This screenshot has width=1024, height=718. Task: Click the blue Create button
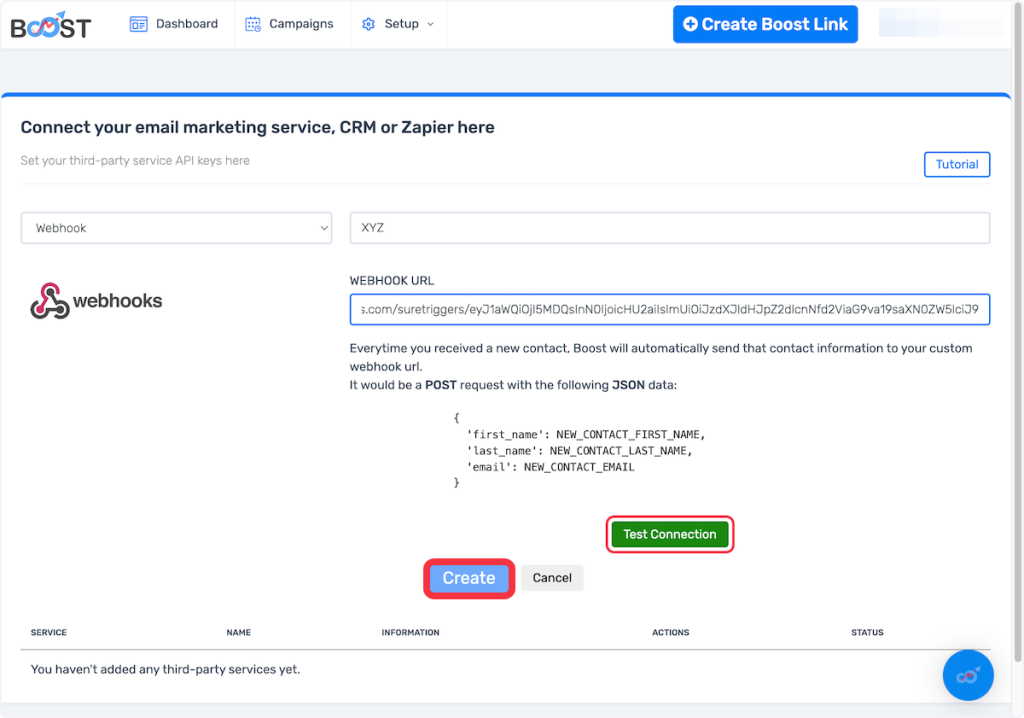469,578
